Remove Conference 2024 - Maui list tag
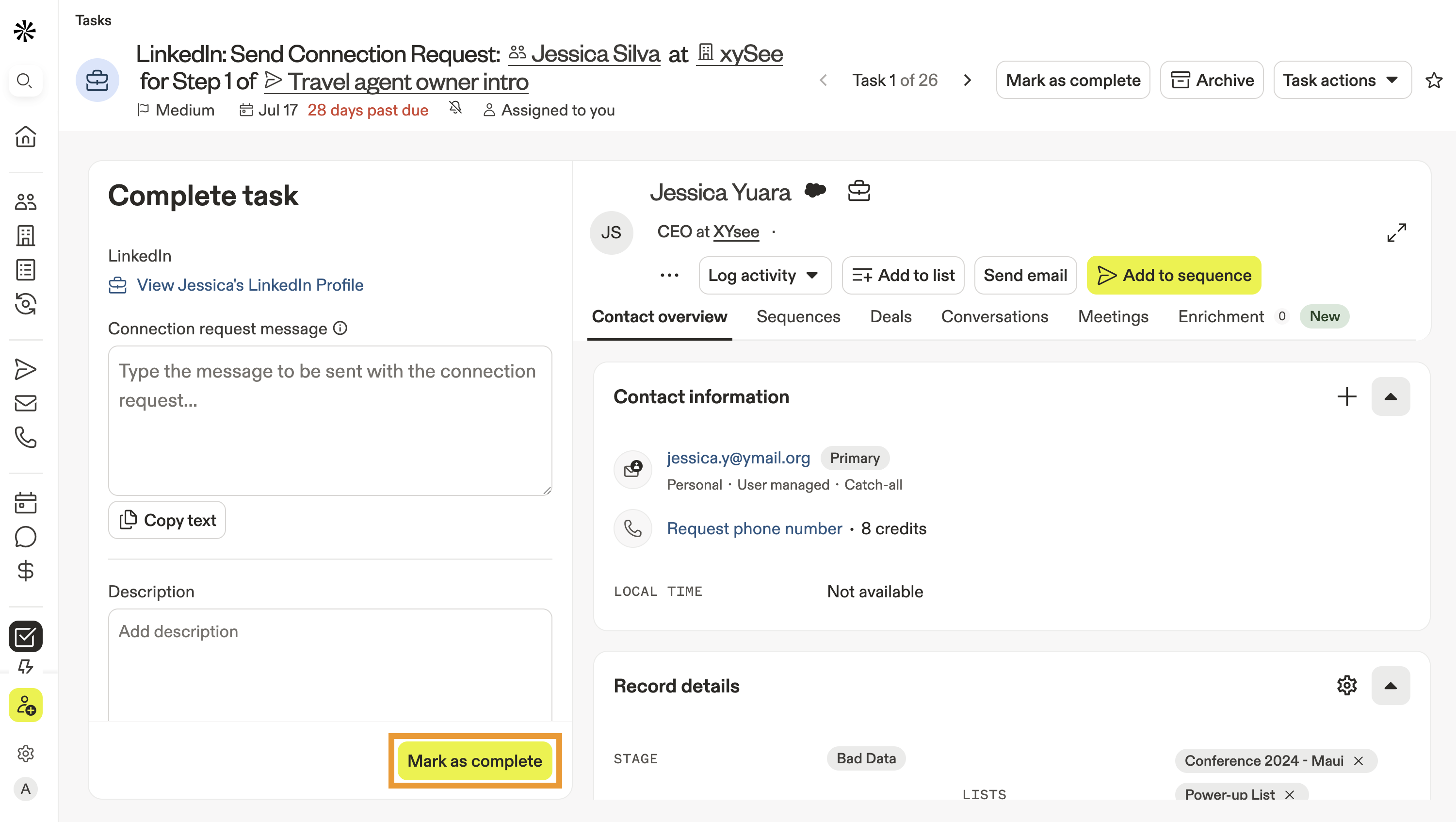The height and width of the screenshot is (822, 1456). (1358, 761)
